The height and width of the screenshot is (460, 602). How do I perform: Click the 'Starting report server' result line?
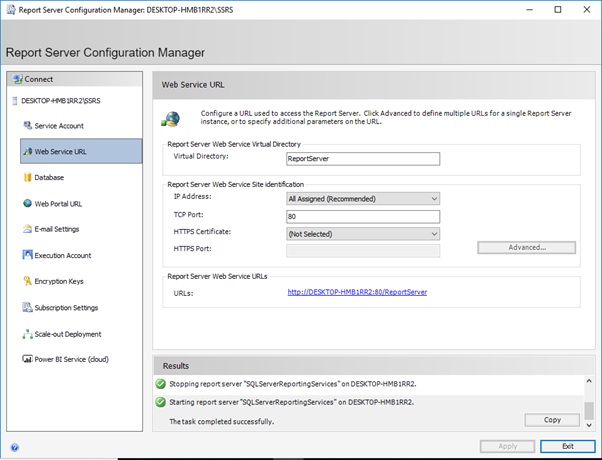(x=291, y=402)
